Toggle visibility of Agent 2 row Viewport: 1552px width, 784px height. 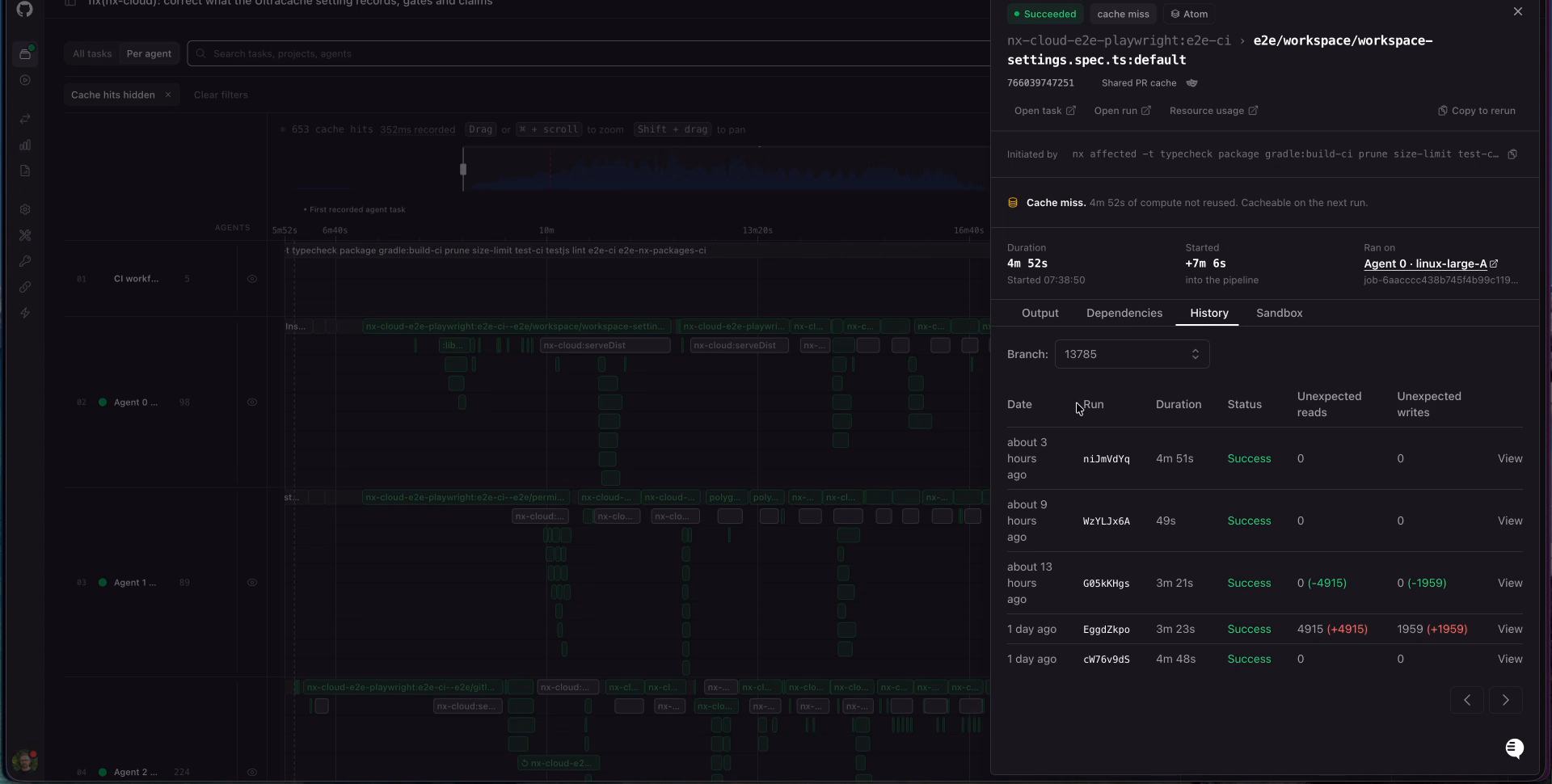pyautogui.click(x=252, y=773)
